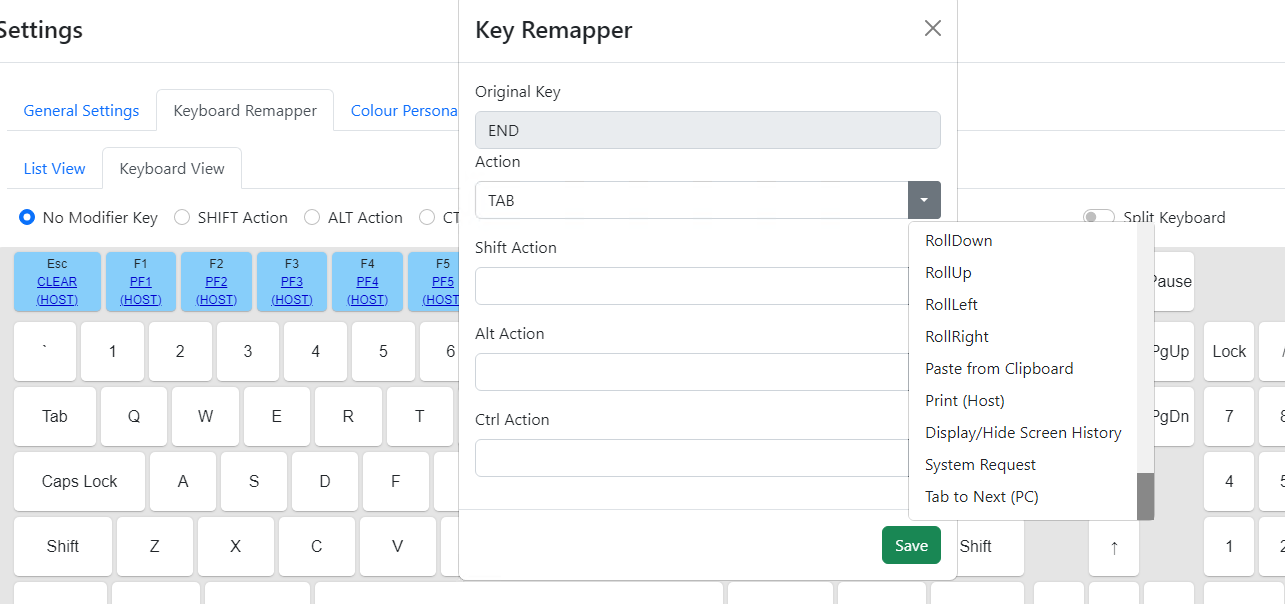Open the General Settings tab
The height and width of the screenshot is (604, 1285).
pos(81,110)
